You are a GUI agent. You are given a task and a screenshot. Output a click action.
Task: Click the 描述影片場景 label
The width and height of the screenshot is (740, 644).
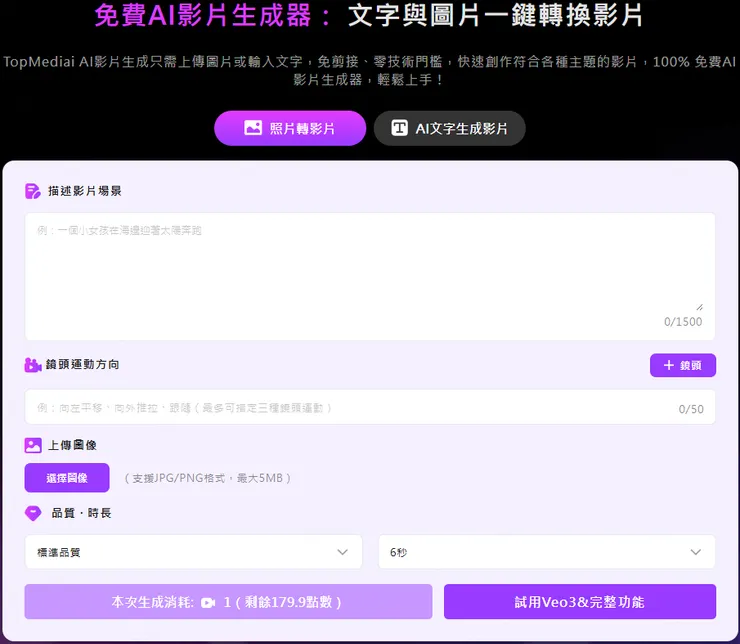click(x=85, y=191)
